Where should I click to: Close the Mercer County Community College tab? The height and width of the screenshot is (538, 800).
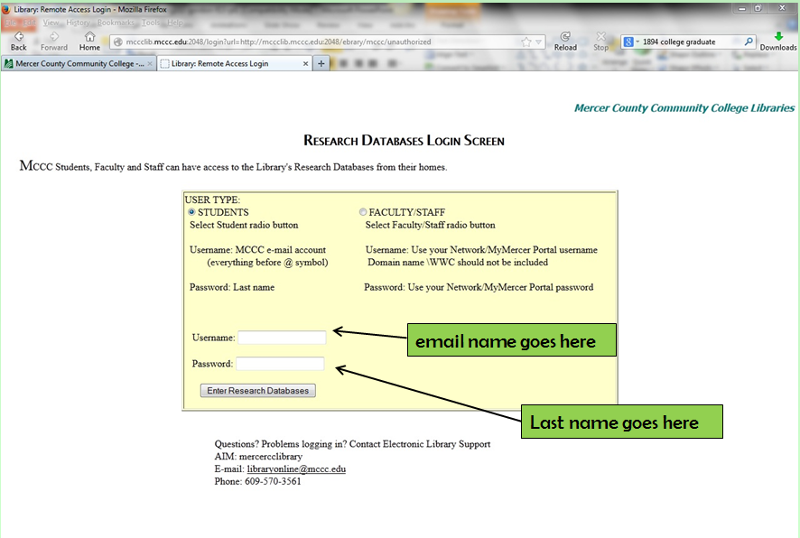pyautogui.click(x=150, y=64)
